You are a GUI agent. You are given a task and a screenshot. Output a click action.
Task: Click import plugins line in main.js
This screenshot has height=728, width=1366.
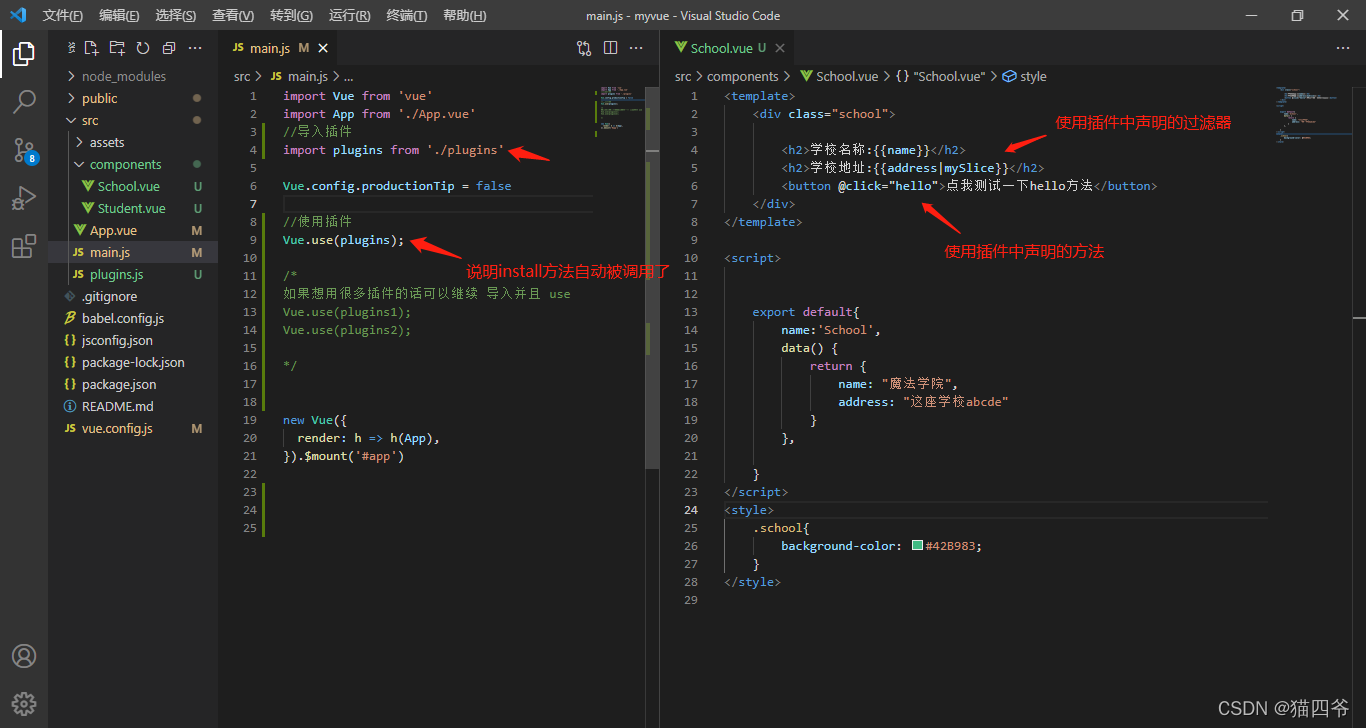click(394, 150)
